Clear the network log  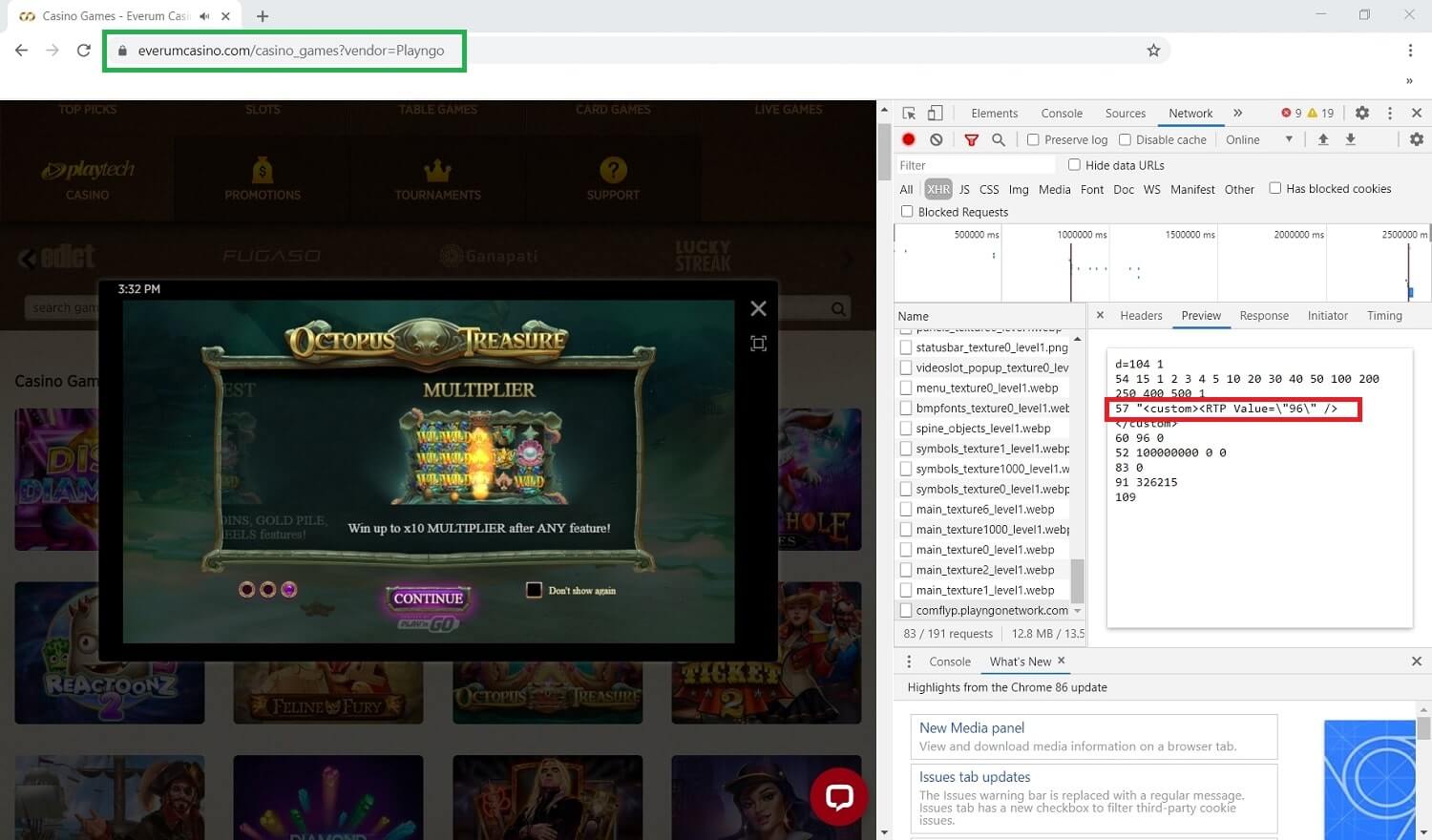[937, 139]
